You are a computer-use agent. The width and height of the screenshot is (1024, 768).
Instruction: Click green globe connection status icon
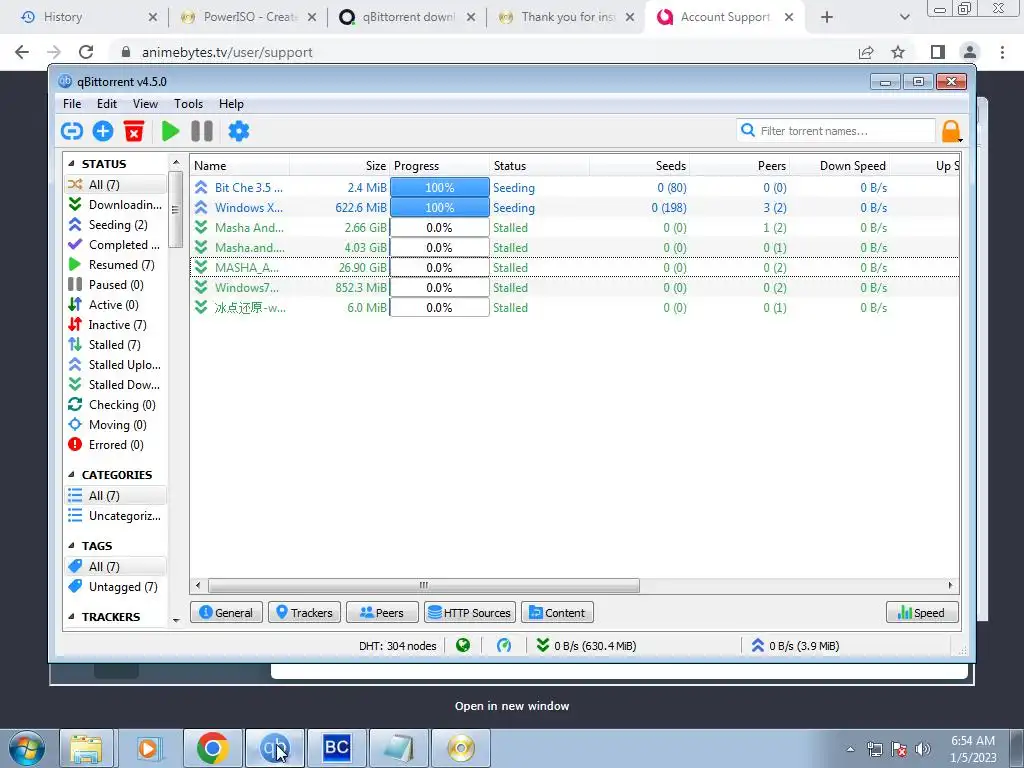point(463,646)
